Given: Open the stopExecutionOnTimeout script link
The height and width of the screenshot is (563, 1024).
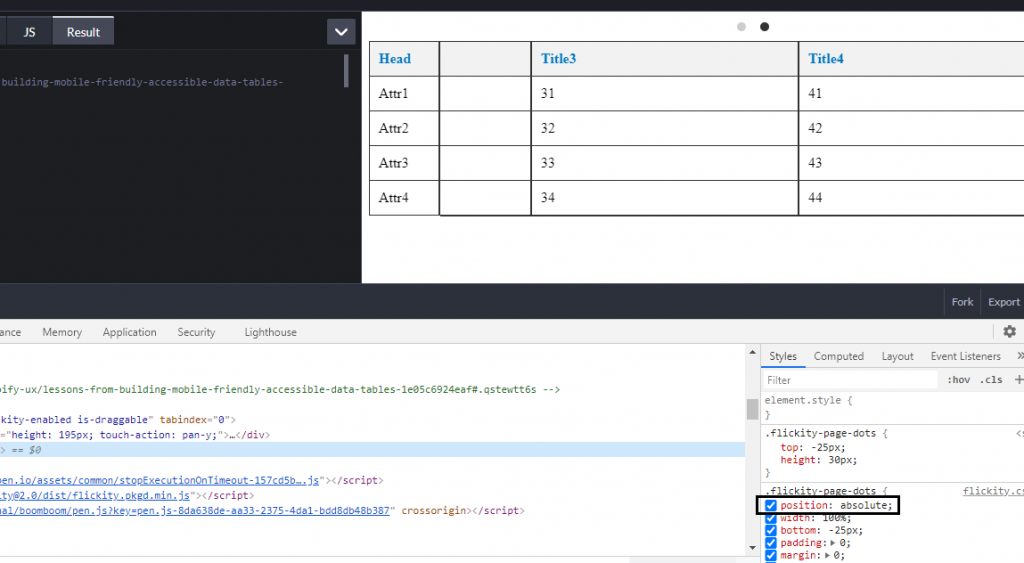Looking at the screenshot, I should pos(159,480).
